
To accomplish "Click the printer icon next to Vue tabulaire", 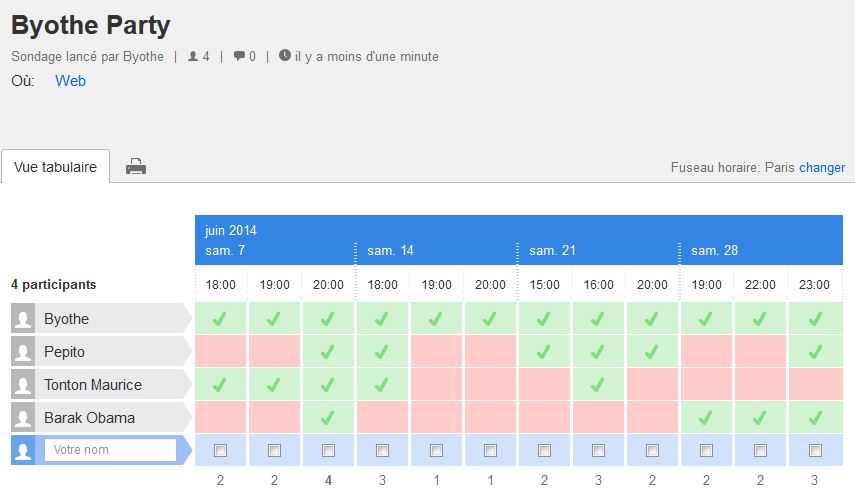I will click(136, 167).
